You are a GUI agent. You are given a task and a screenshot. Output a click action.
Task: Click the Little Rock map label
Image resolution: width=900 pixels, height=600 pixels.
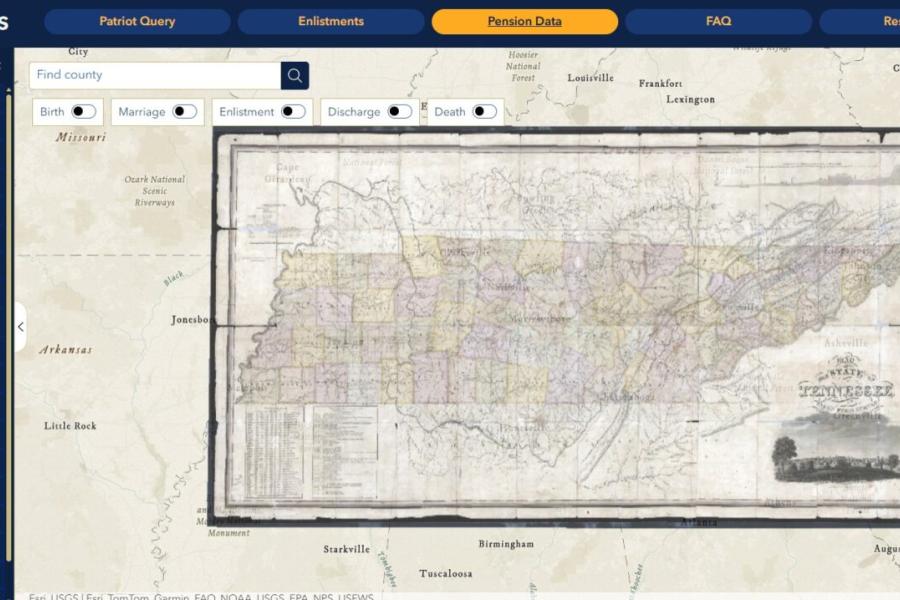point(70,425)
